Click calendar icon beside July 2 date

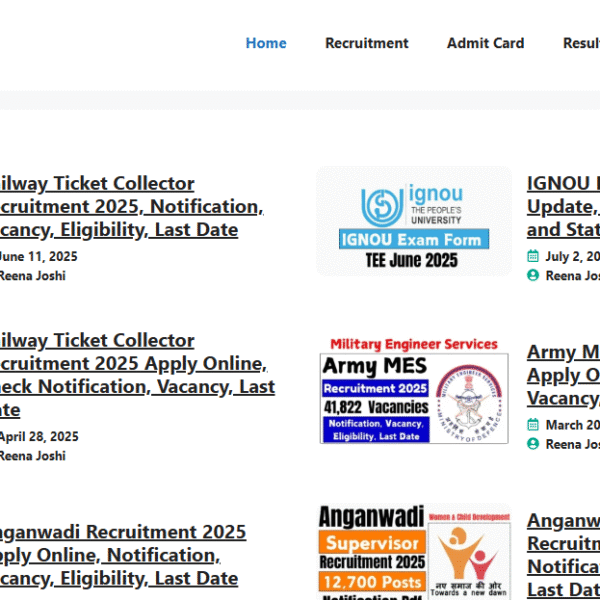coord(533,256)
